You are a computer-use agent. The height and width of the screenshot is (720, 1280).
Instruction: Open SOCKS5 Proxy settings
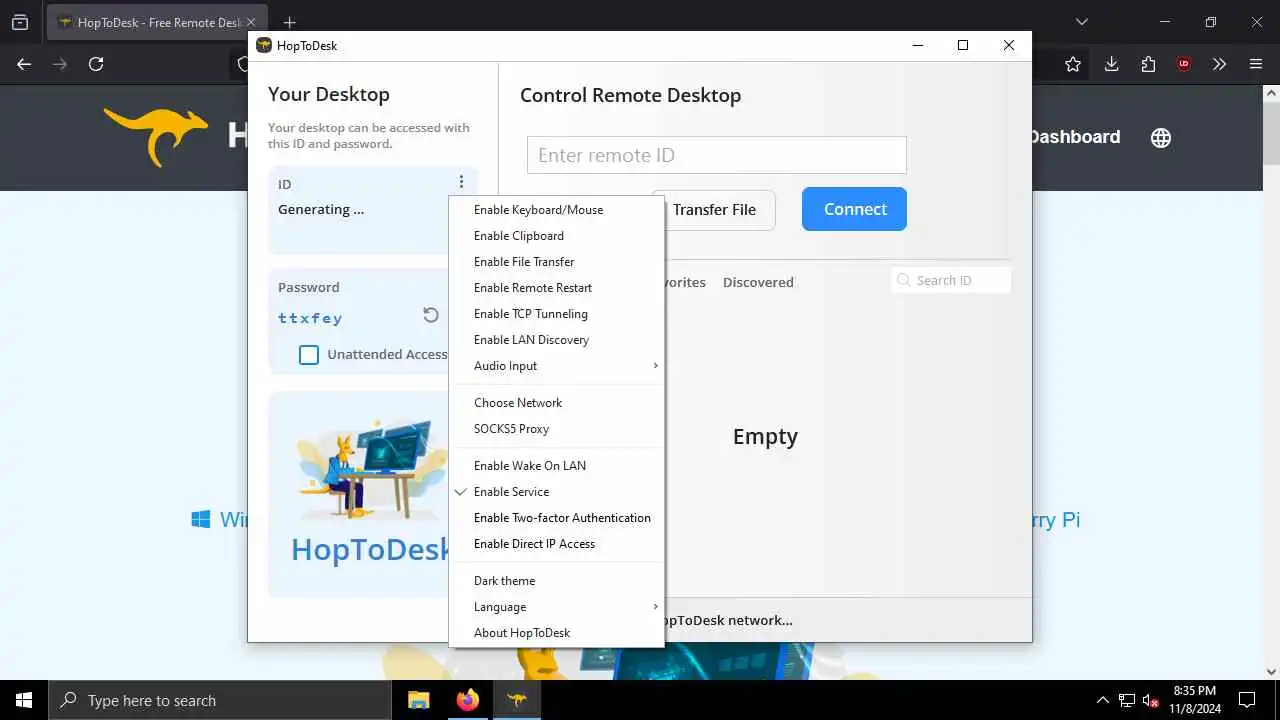pos(556,429)
